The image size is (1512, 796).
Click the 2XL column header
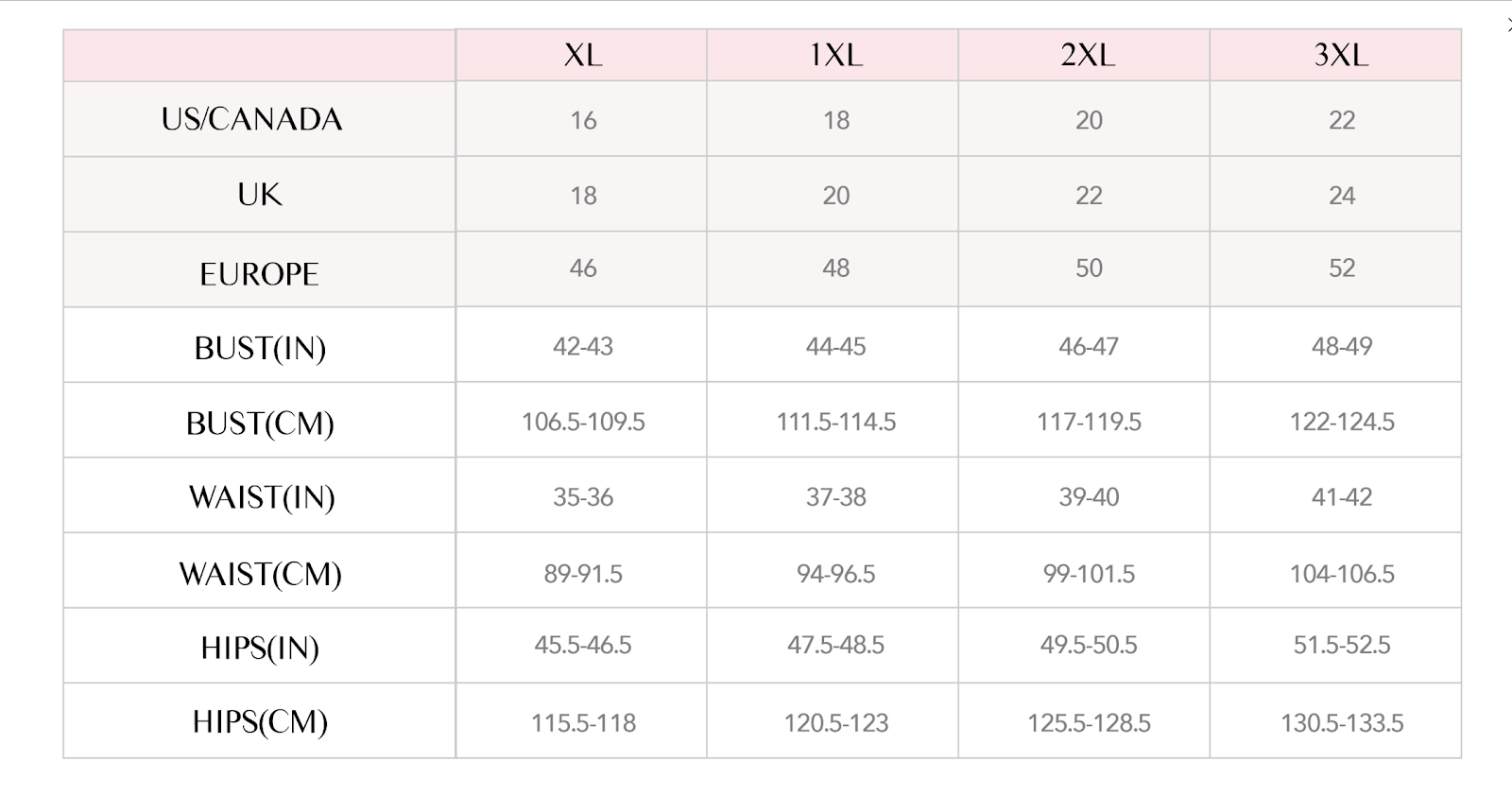coord(1088,55)
